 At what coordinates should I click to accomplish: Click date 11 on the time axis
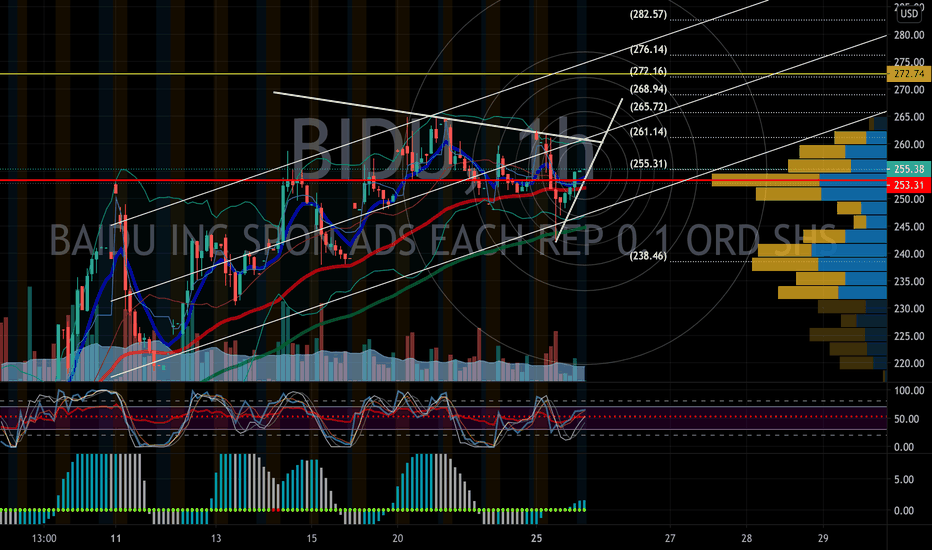point(116,539)
